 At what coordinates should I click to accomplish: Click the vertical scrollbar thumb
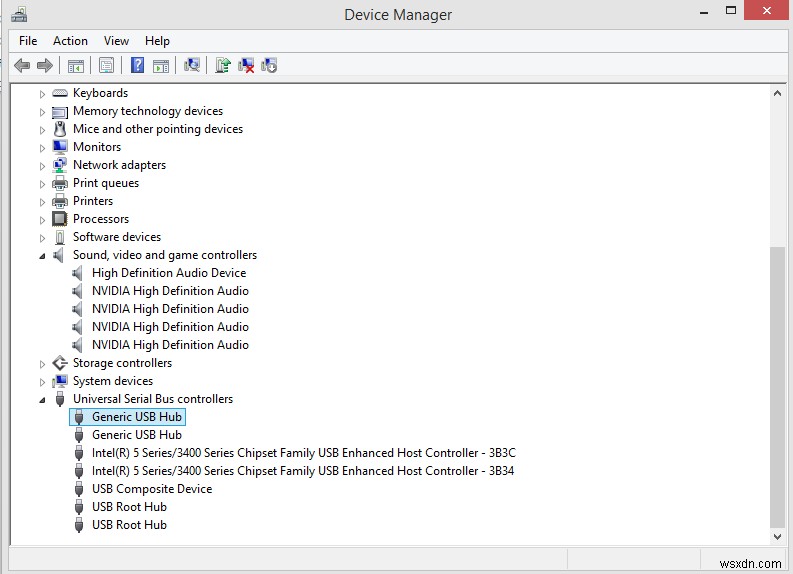777,387
